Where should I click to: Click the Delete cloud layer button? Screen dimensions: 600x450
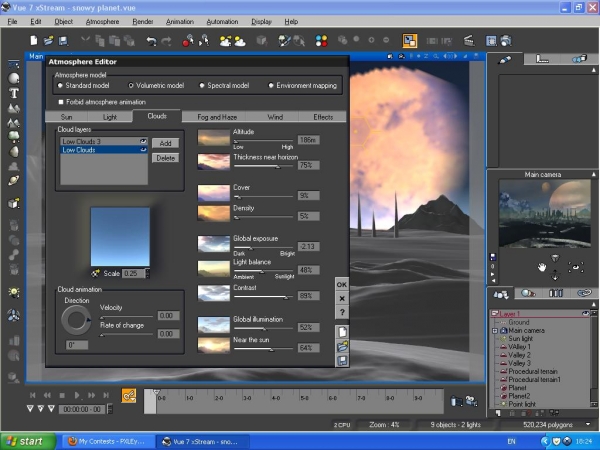click(x=165, y=158)
